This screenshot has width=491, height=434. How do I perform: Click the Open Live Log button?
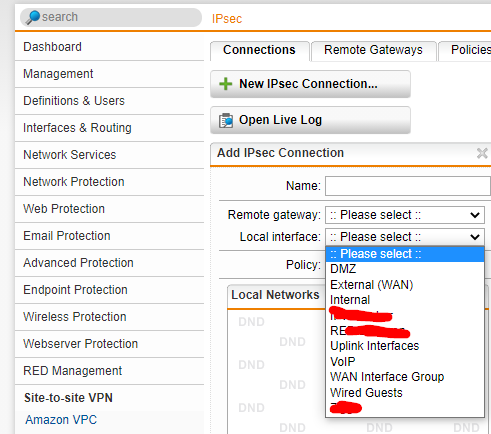click(x=310, y=120)
